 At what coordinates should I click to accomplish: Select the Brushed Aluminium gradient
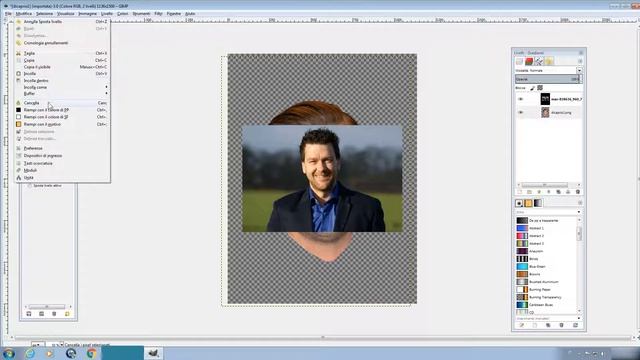(547, 282)
